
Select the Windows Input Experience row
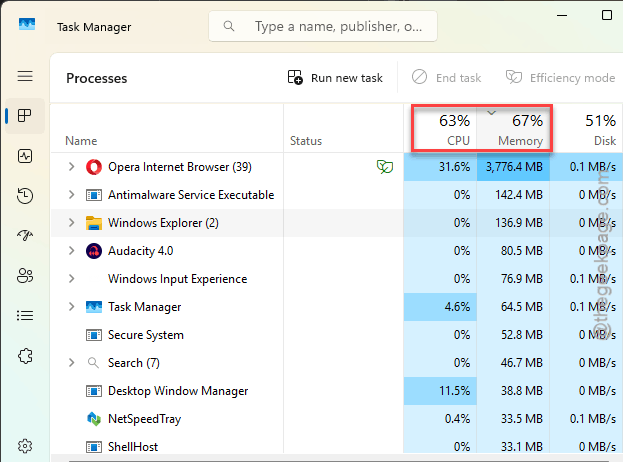tap(337, 278)
